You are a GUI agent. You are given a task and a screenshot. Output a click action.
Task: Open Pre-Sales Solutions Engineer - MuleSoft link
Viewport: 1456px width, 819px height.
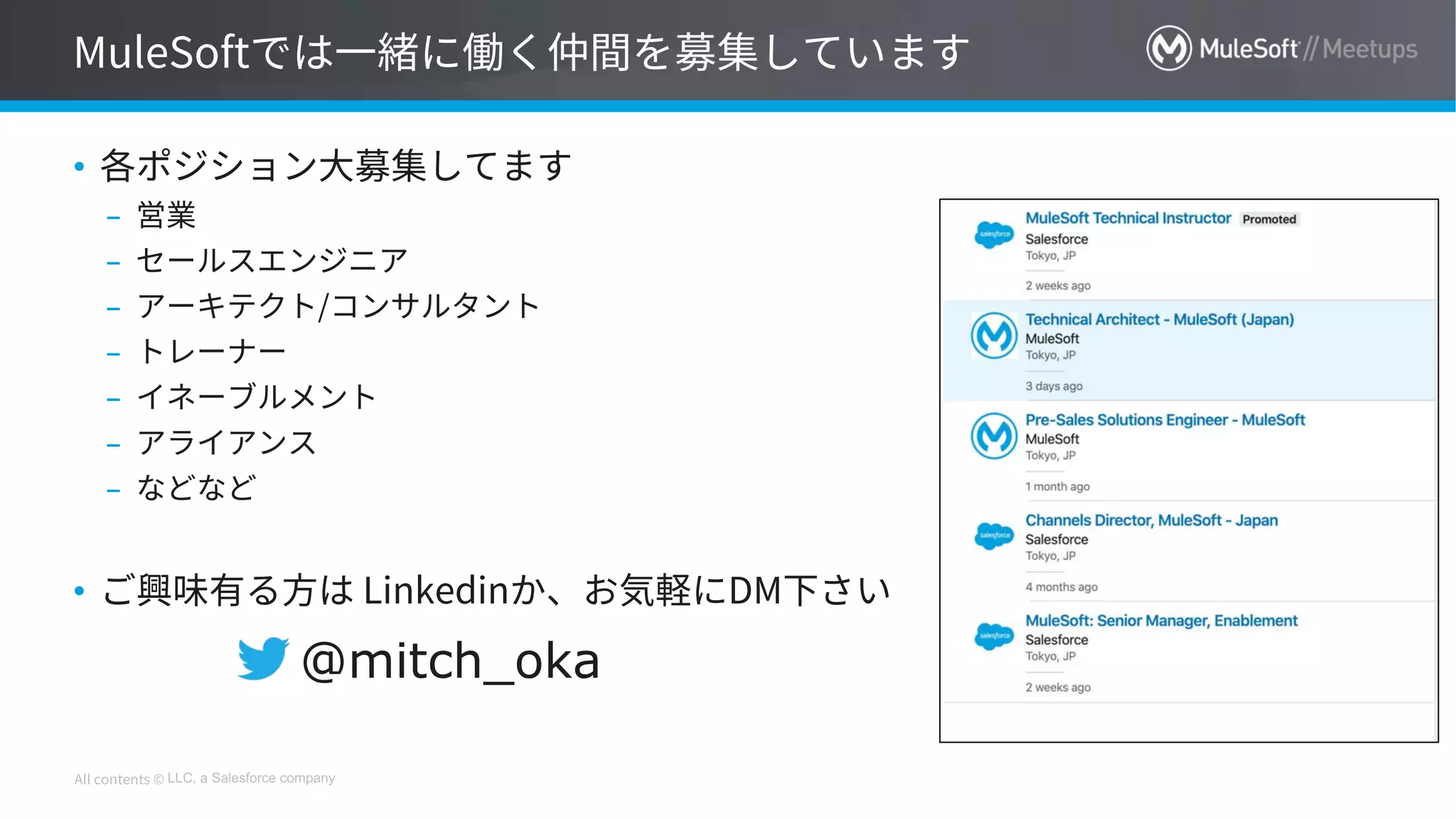click(1165, 419)
